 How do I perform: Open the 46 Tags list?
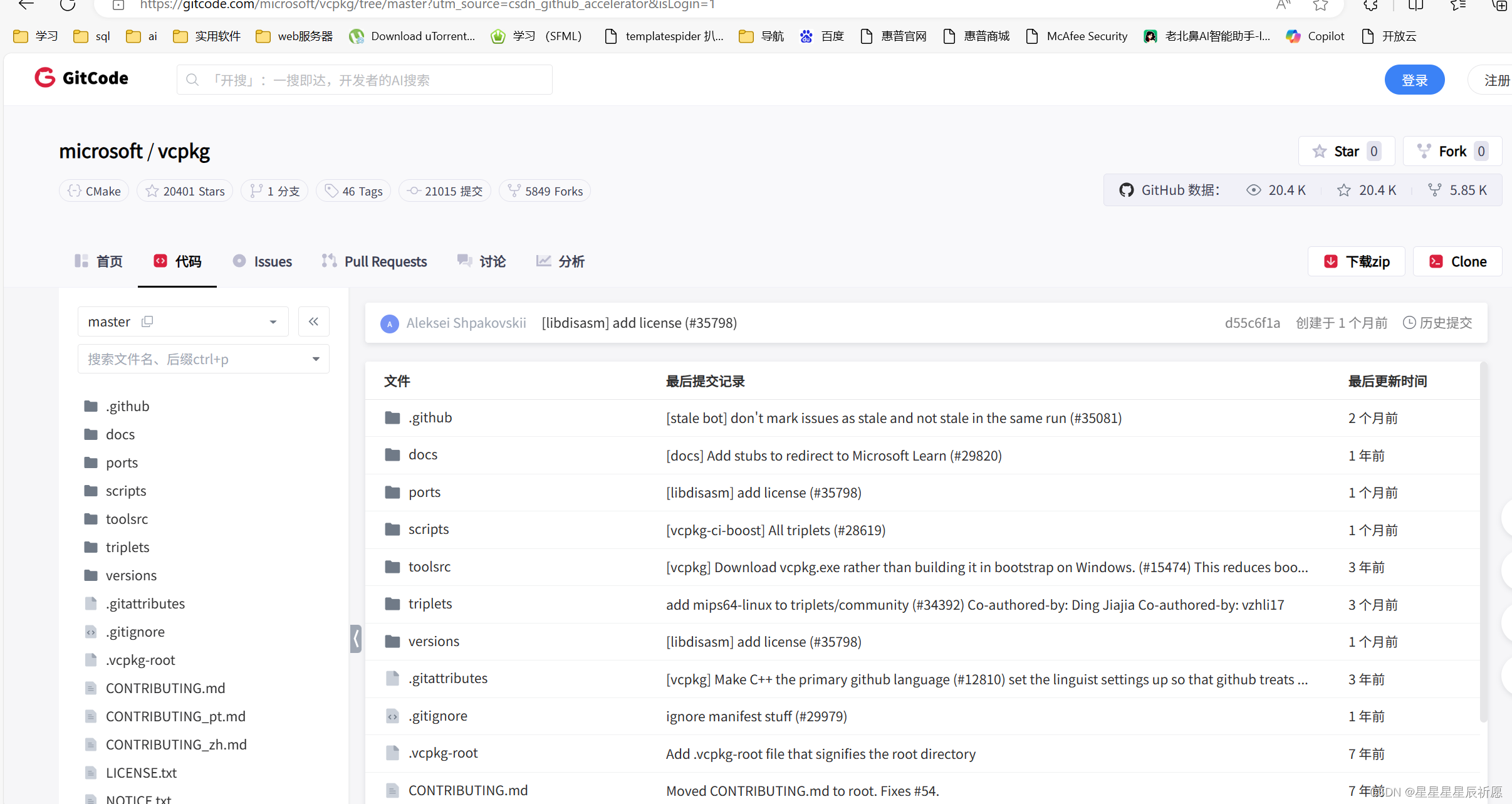coord(353,191)
